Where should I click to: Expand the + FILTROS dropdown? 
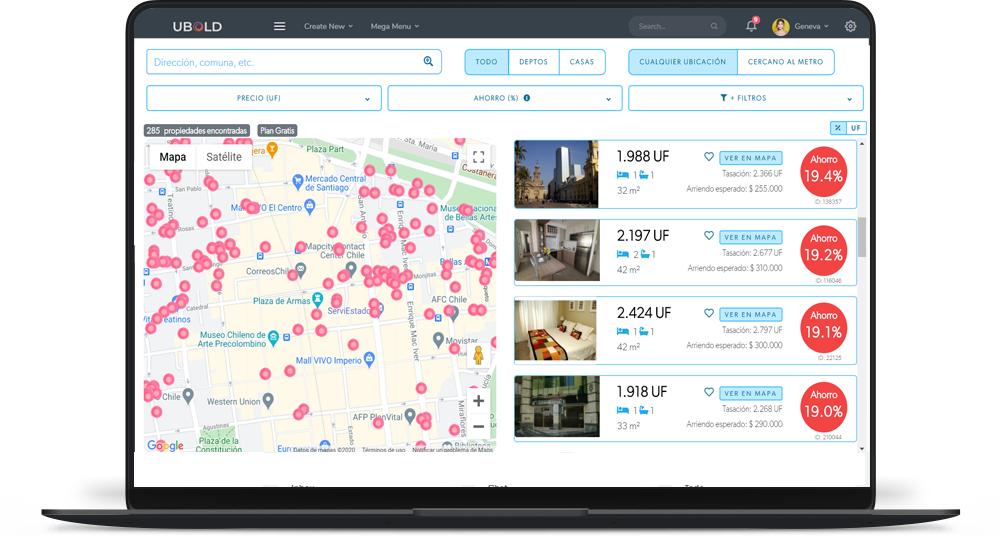(x=746, y=98)
